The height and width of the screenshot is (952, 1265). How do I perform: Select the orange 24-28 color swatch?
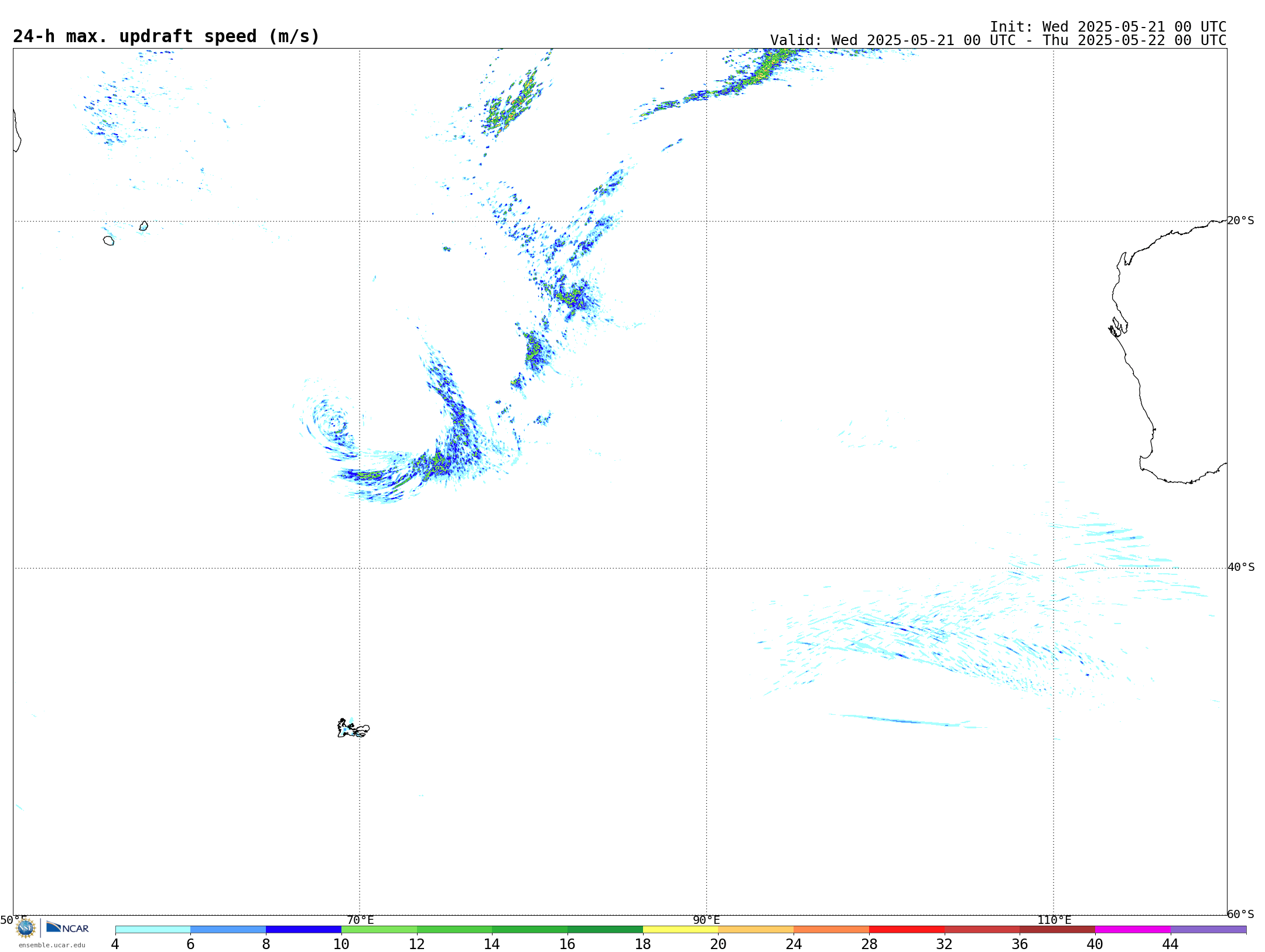(x=831, y=930)
